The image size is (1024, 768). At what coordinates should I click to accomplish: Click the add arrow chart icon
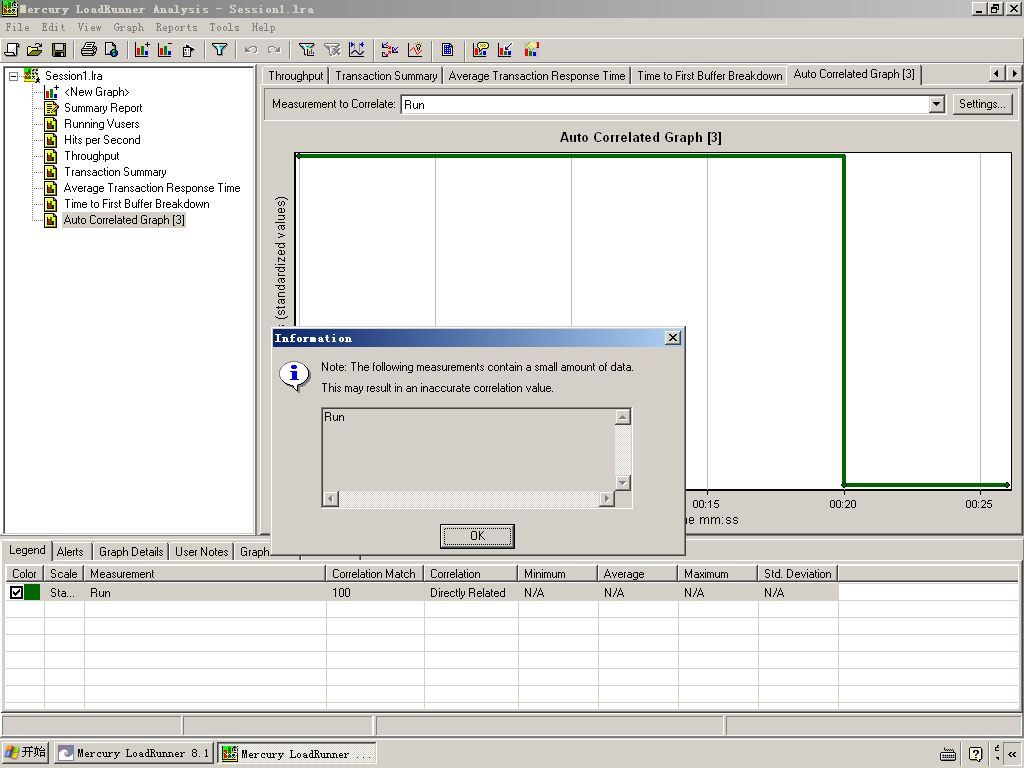tap(505, 50)
